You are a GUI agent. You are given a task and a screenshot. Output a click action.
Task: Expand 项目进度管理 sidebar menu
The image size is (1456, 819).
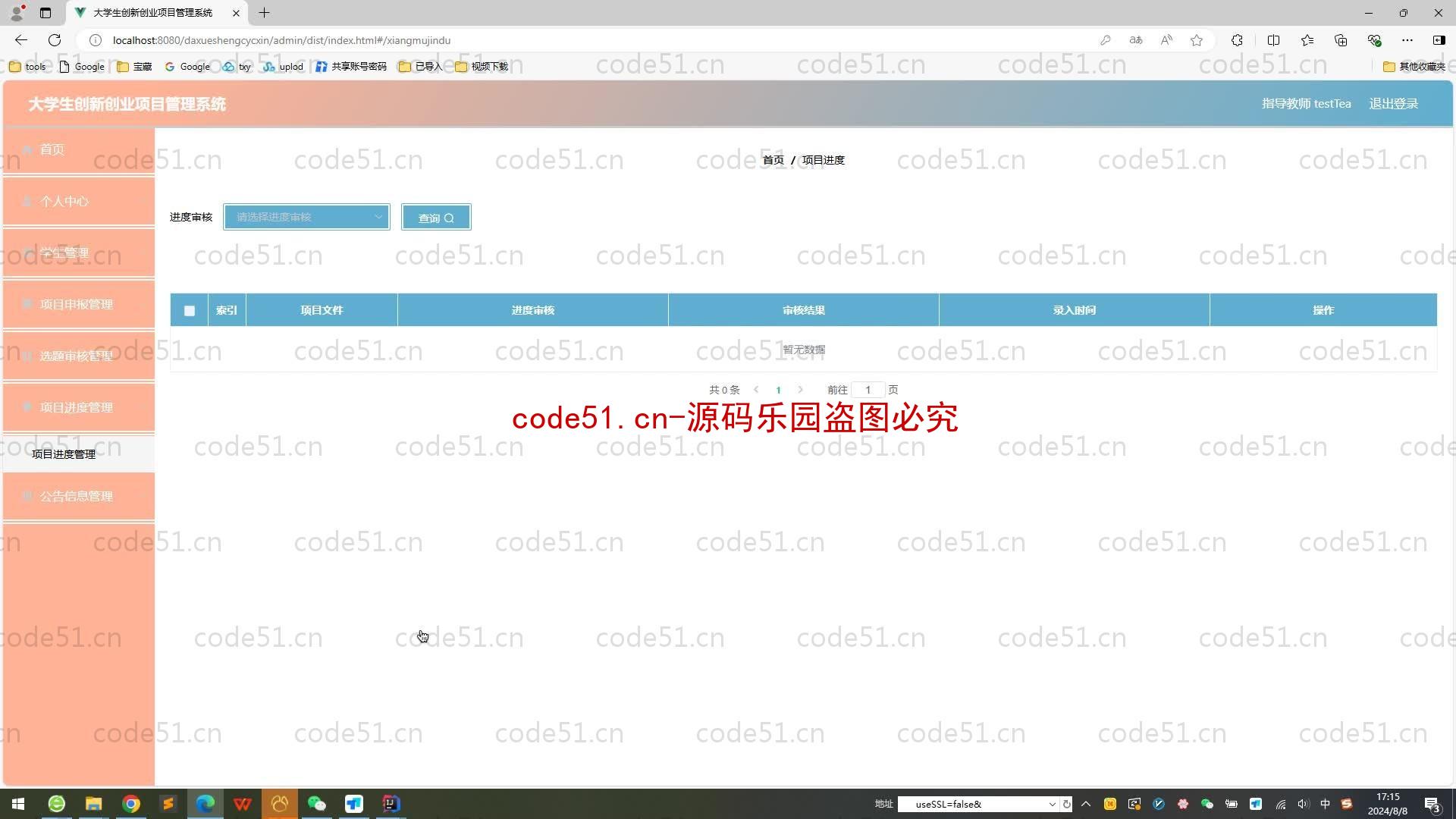tap(79, 407)
